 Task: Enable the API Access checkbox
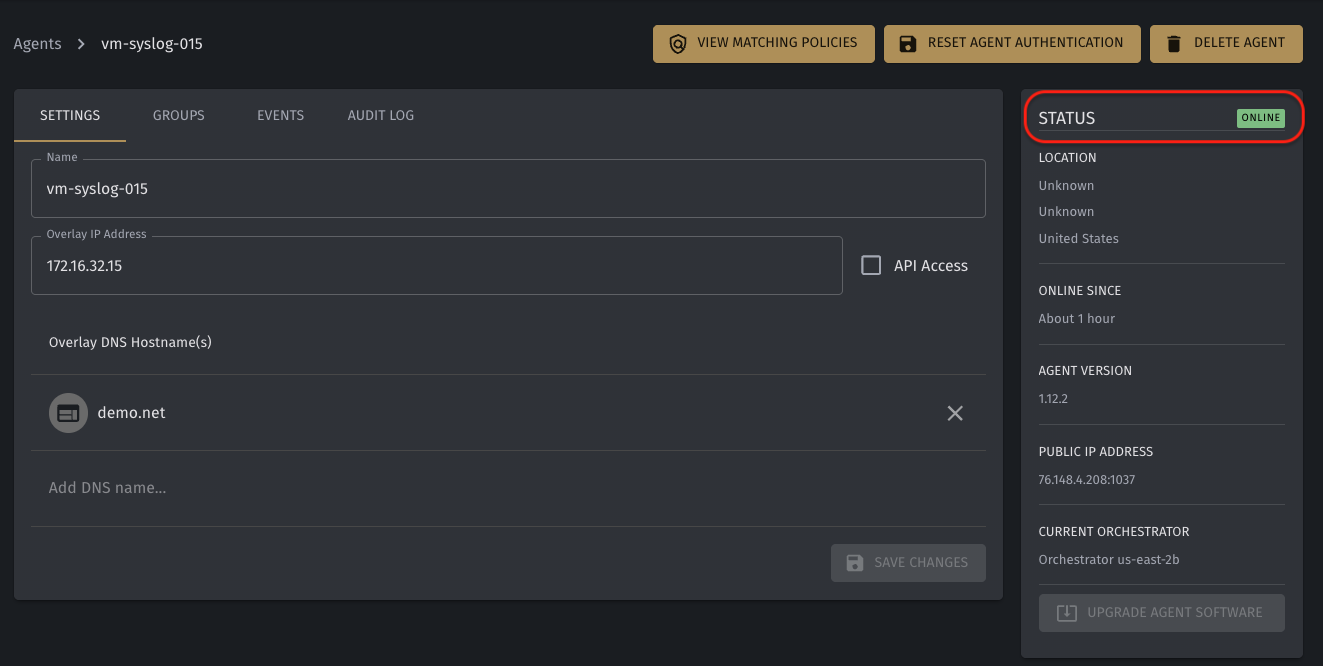[871, 265]
